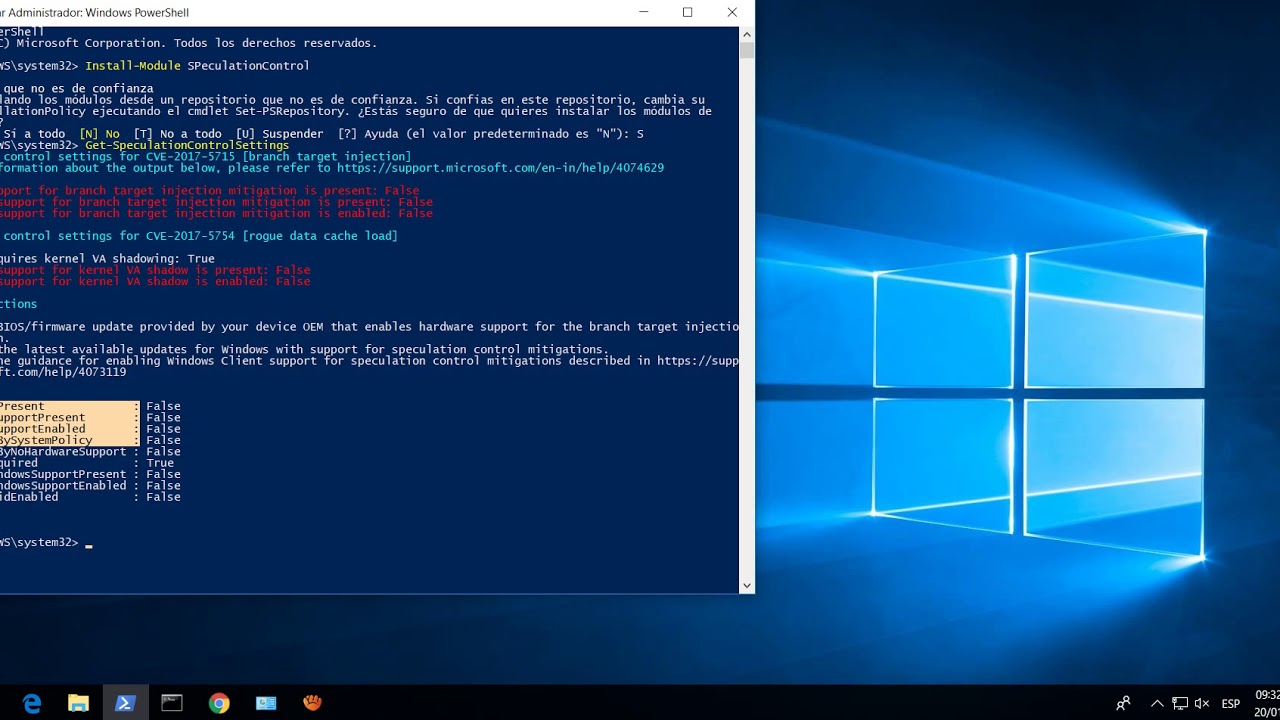Show hidden system tray icons
The height and width of the screenshot is (720, 1280).
pyautogui.click(x=1157, y=703)
